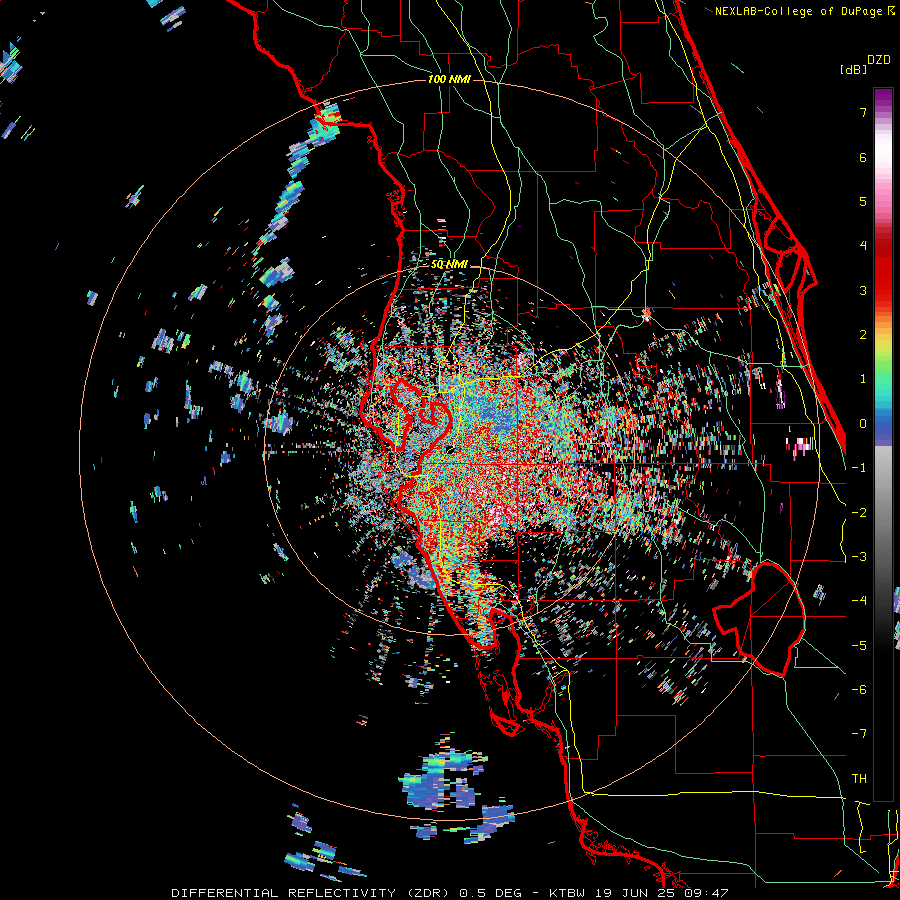Image resolution: width=900 pixels, height=900 pixels.
Task: Click the -3 value on the color scale
Action: [x=859, y=557]
